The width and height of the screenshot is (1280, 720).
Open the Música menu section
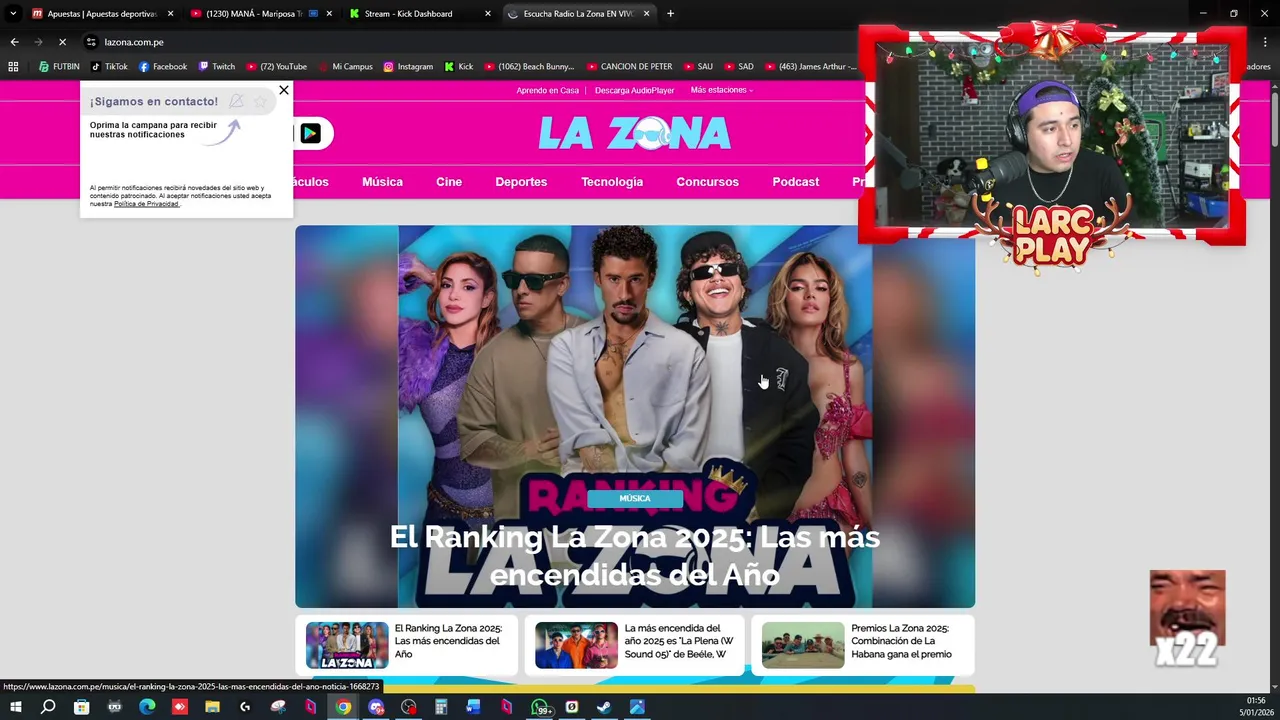click(x=382, y=182)
